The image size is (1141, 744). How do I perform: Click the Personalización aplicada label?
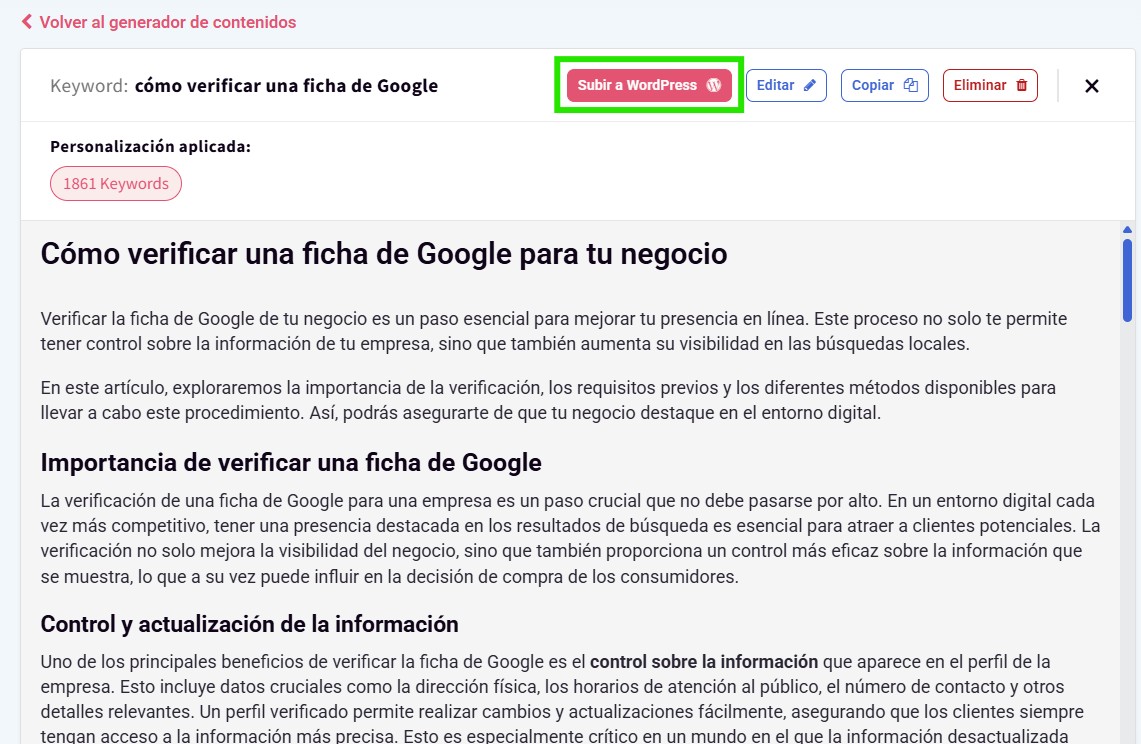coord(151,146)
